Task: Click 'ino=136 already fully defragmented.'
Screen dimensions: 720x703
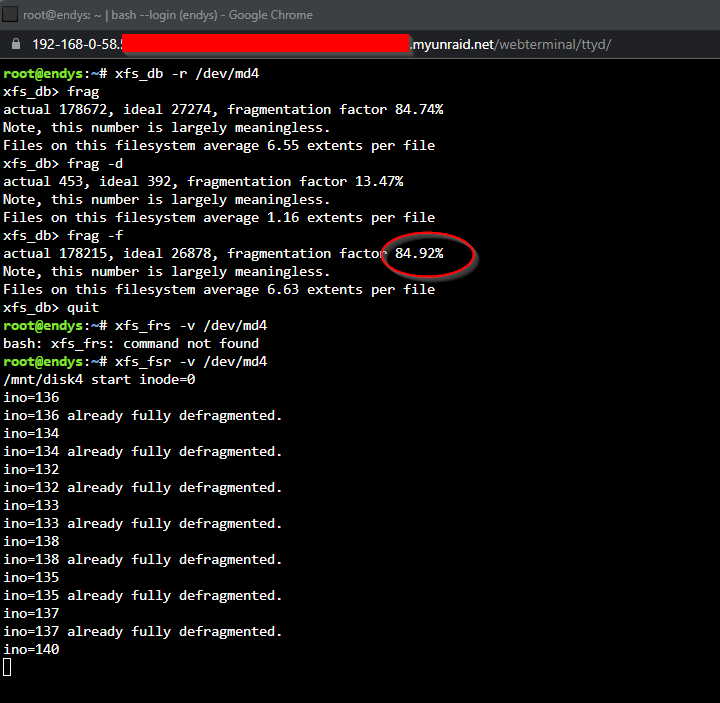Action: pyautogui.click(x=142, y=416)
